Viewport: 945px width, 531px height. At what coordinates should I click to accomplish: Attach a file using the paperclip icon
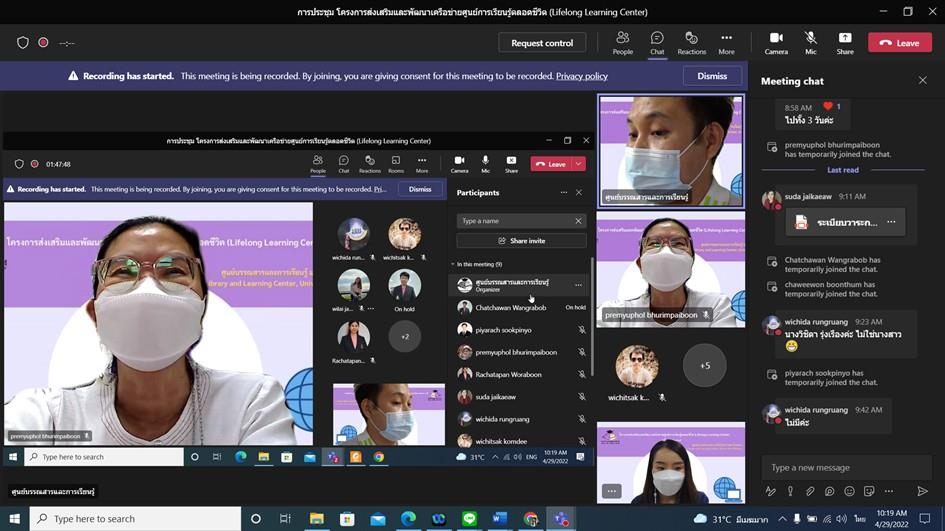[x=810, y=491]
